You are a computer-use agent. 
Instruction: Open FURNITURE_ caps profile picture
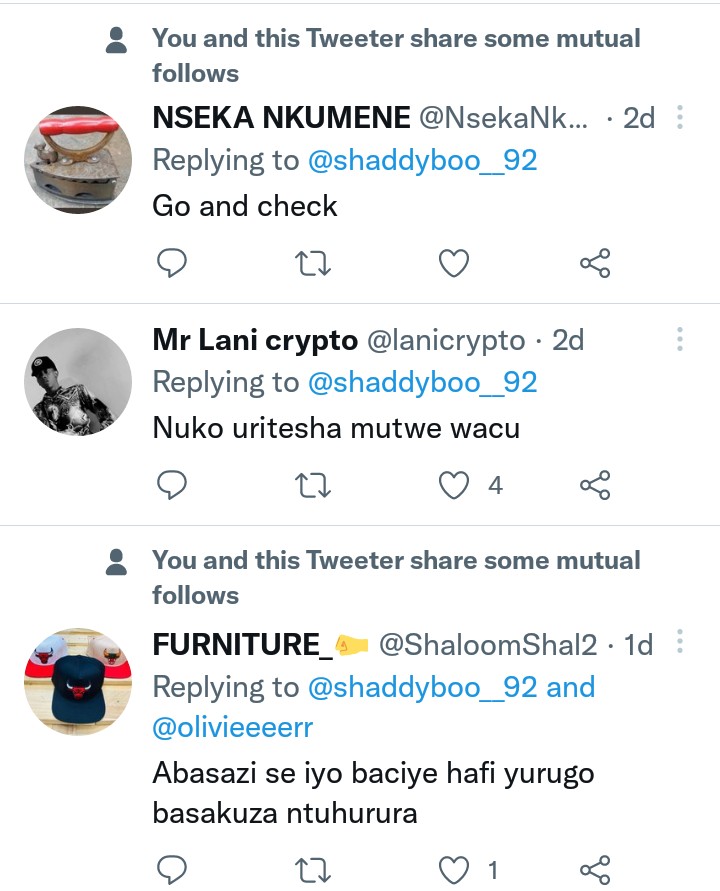[x=78, y=683]
